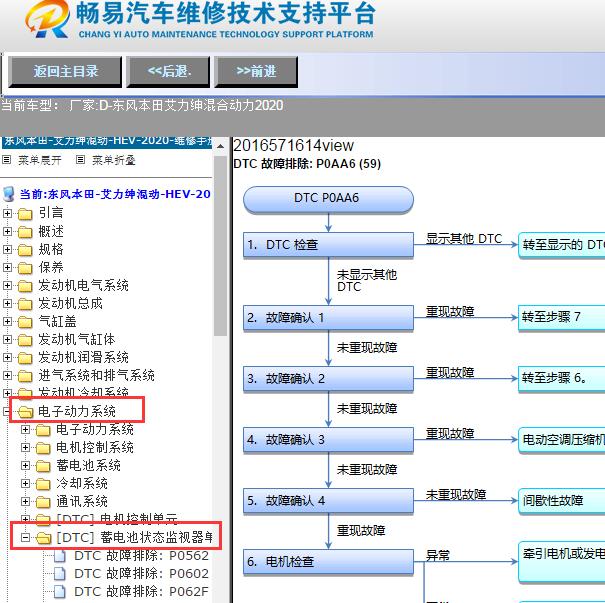This screenshot has height=603, width=605.
Task: Open DTC 故障排除: P062F page
Action: click(141, 591)
